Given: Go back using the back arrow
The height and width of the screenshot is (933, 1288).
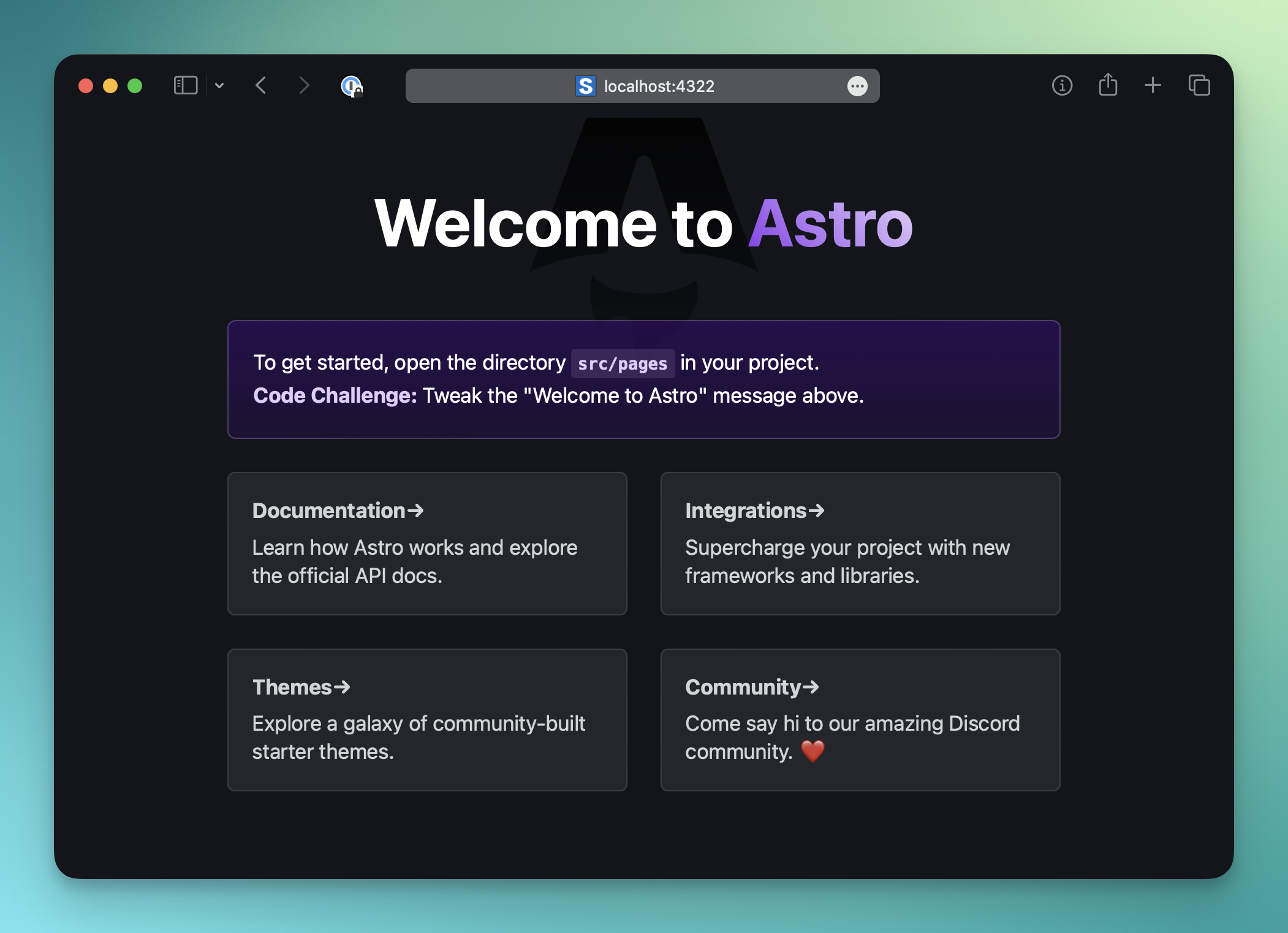Looking at the screenshot, I should [x=261, y=85].
